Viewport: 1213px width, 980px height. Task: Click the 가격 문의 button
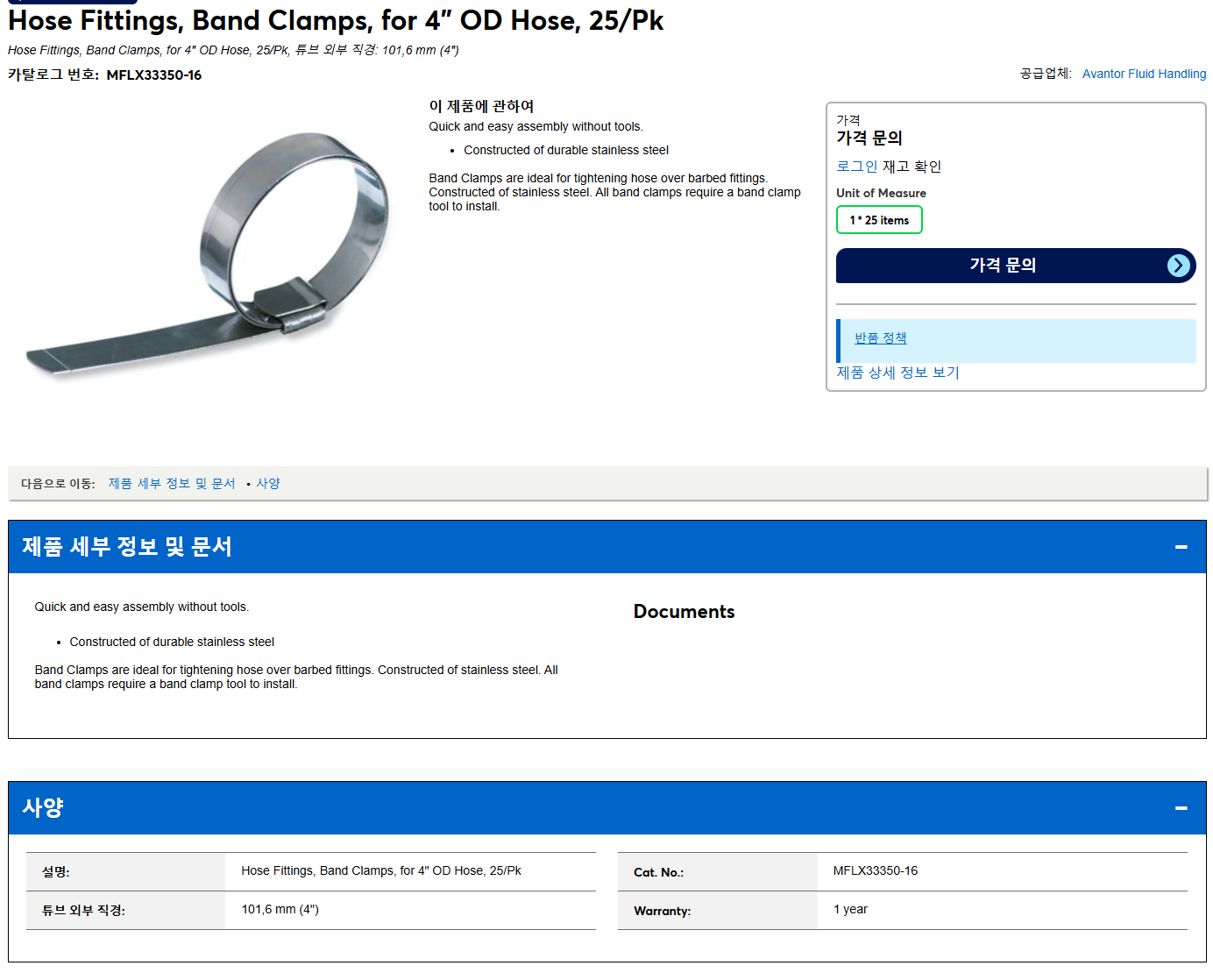pos(1016,266)
